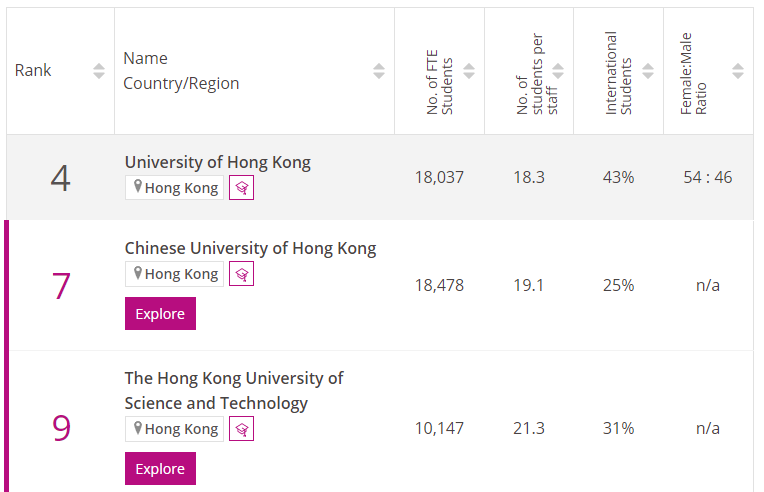Sort by International Students column
The image size is (764, 492).
coord(648,71)
